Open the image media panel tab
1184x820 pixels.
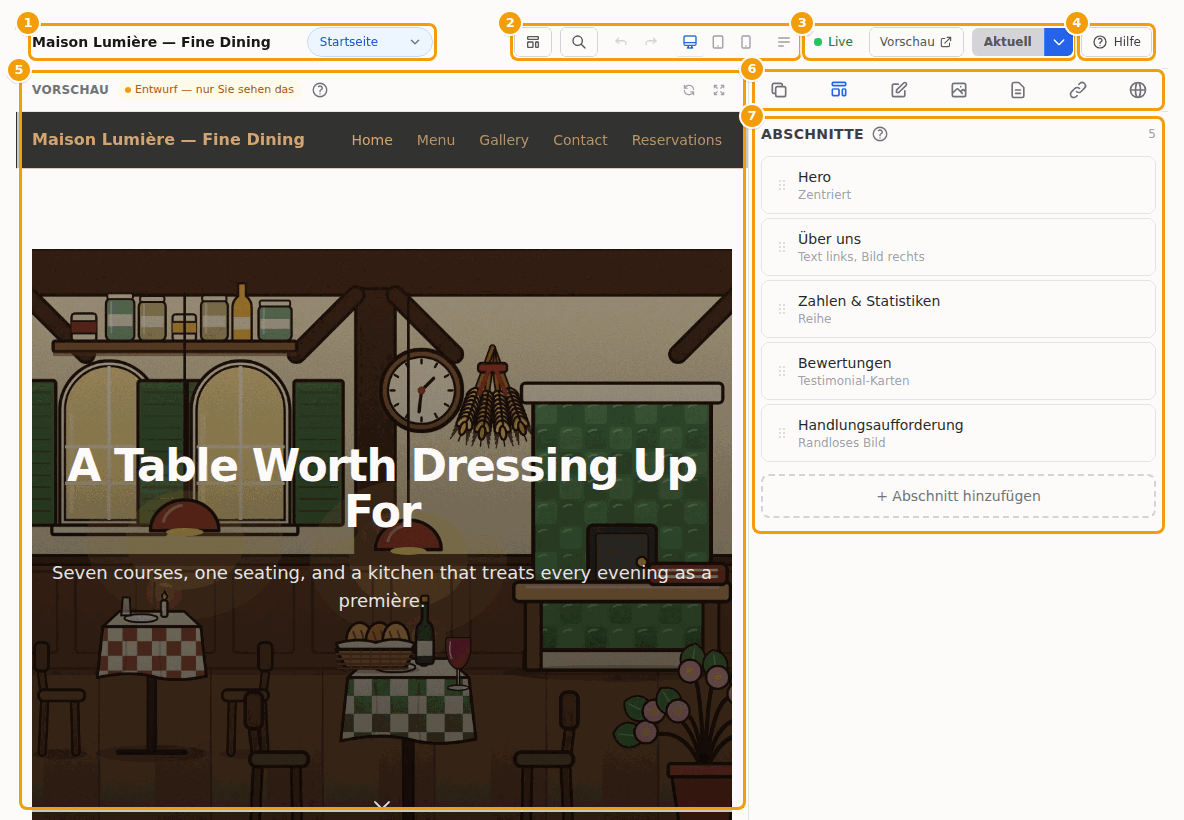(958, 90)
